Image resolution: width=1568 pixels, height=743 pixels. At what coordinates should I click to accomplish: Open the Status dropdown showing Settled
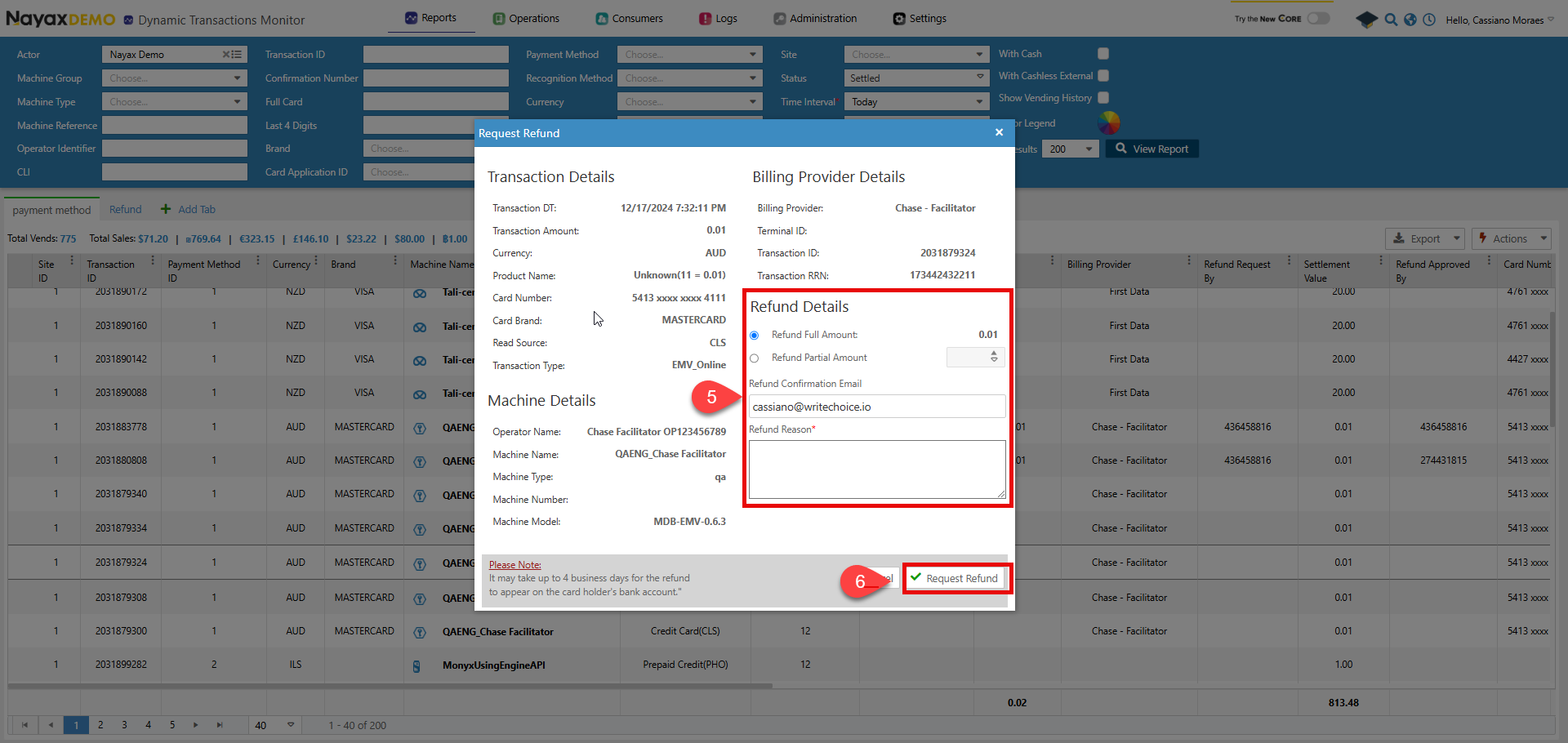point(917,78)
